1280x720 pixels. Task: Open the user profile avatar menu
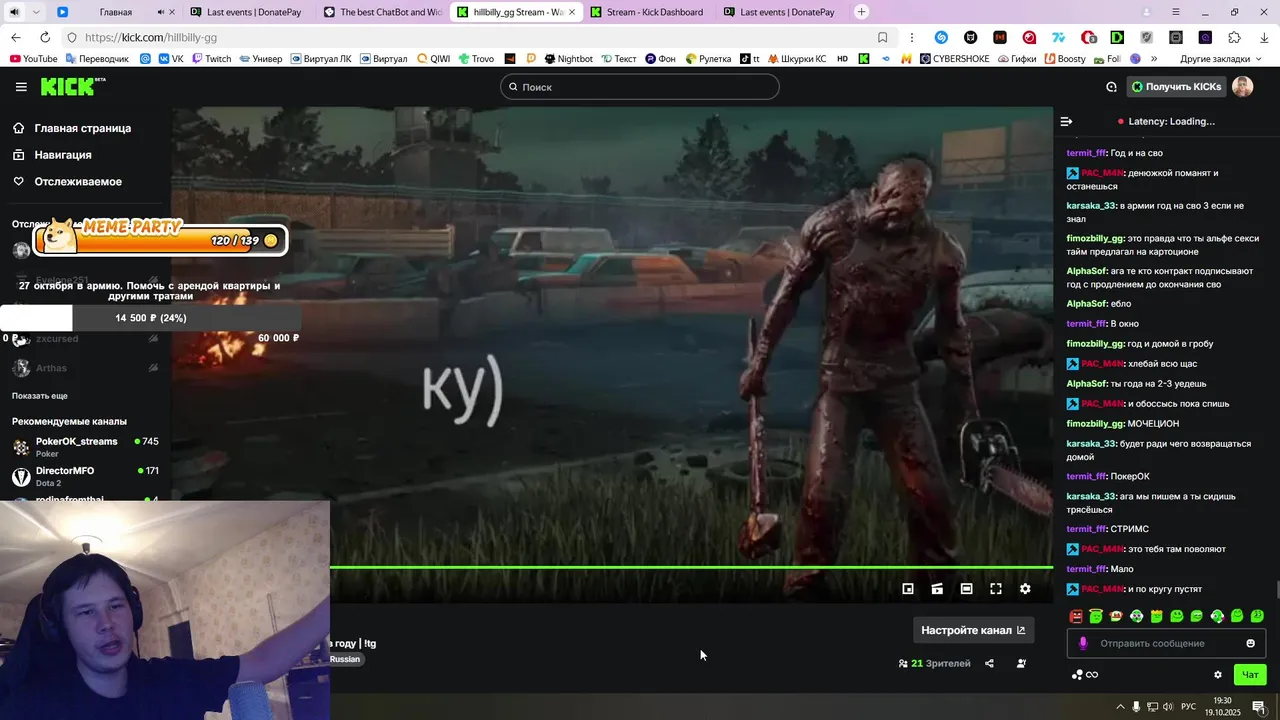pos(1243,87)
